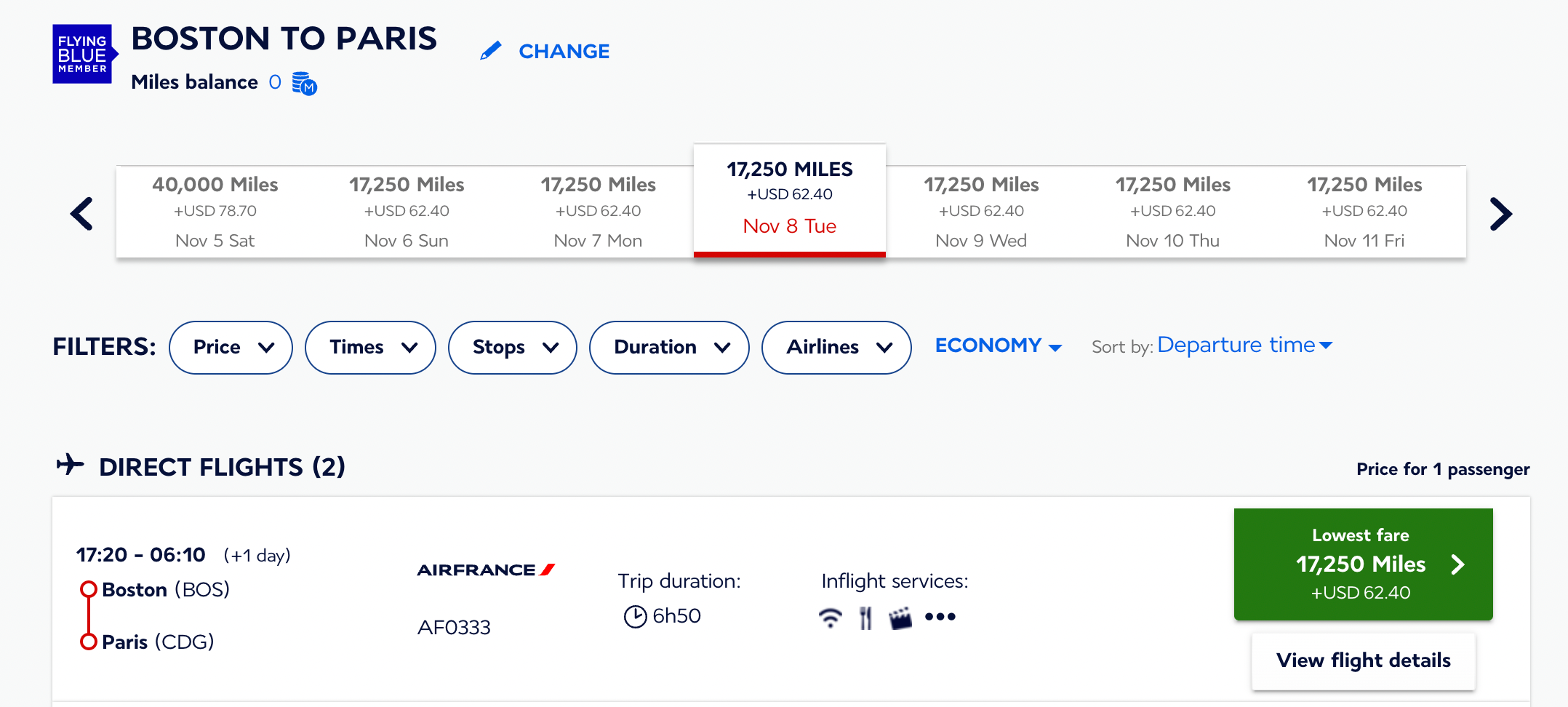Click the miles coins icon
This screenshot has width=1568, height=707.
pos(304,84)
